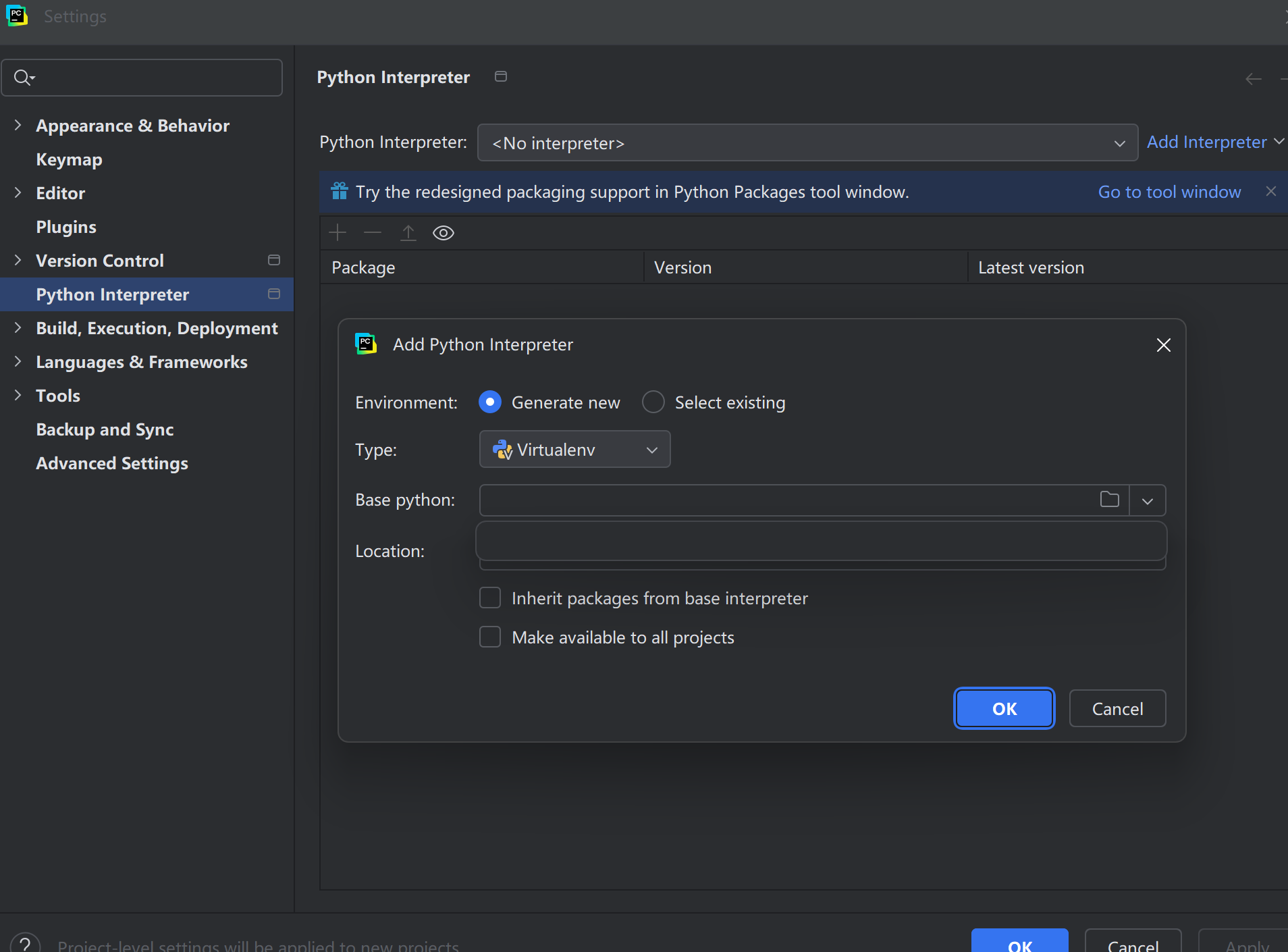Click the PyCharm logo in the title bar

16,16
